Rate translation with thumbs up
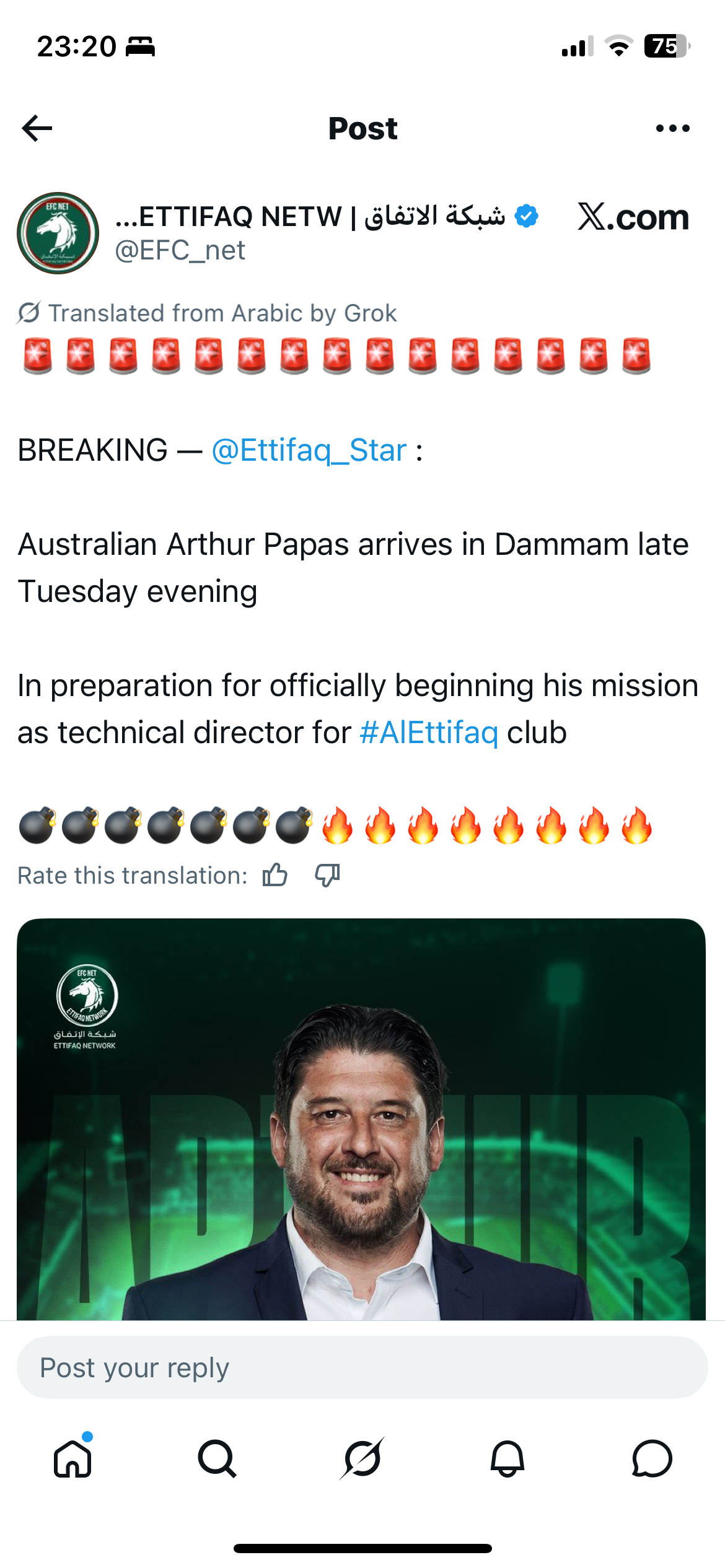Viewport: 725px width, 1568px height. pyautogui.click(x=275, y=876)
